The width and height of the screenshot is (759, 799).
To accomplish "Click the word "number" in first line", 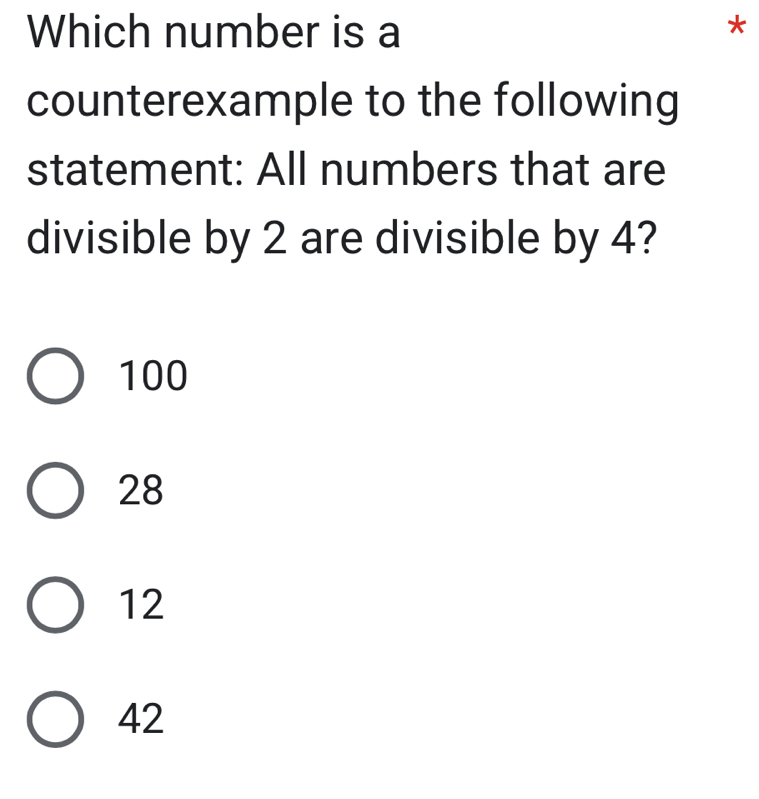I will (x=245, y=33).
